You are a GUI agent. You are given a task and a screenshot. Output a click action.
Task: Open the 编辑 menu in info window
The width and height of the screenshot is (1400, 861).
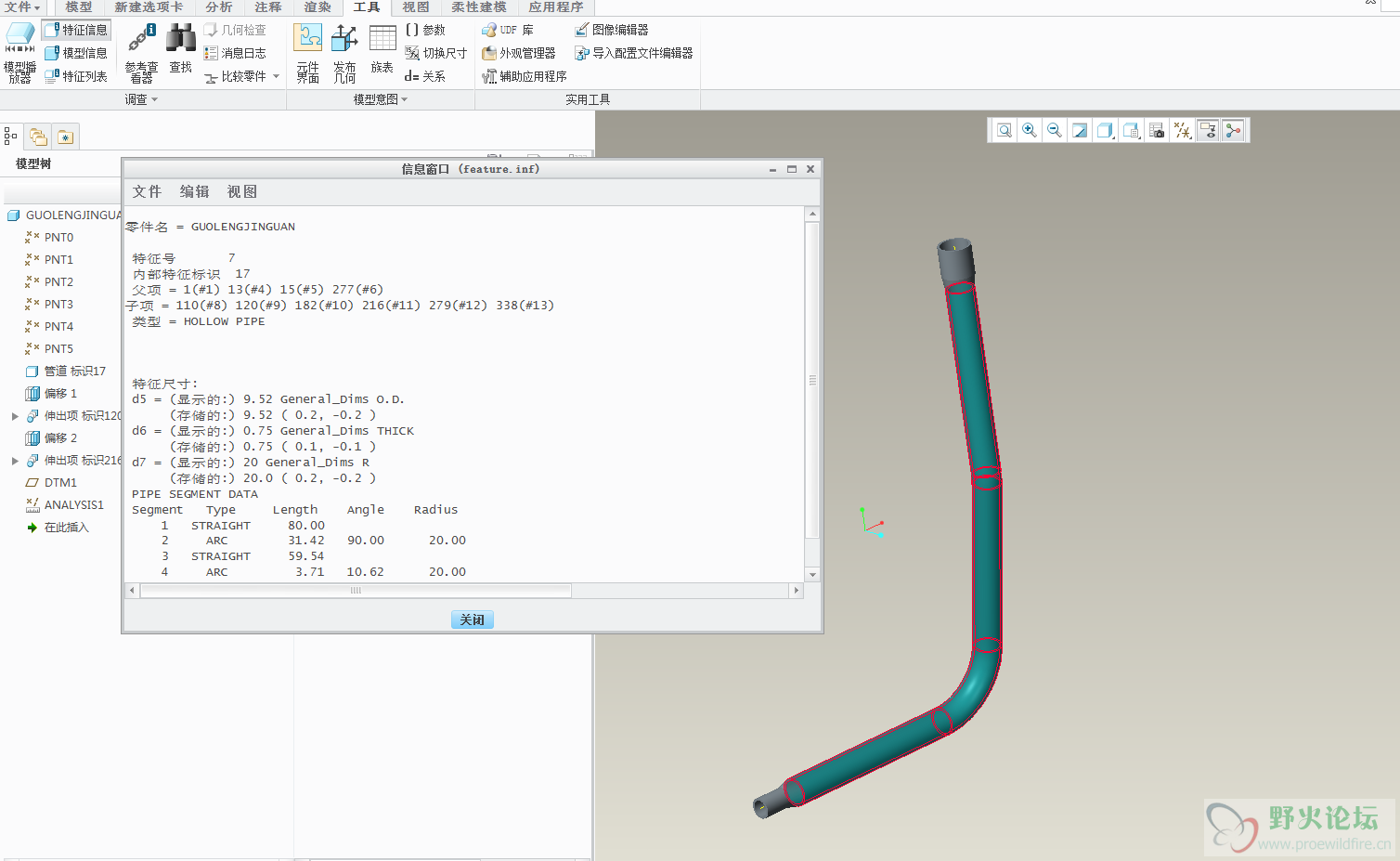(194, 191)
